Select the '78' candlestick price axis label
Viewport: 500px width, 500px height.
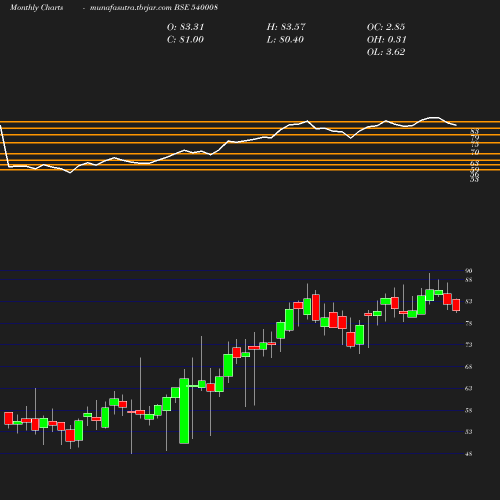469,323
